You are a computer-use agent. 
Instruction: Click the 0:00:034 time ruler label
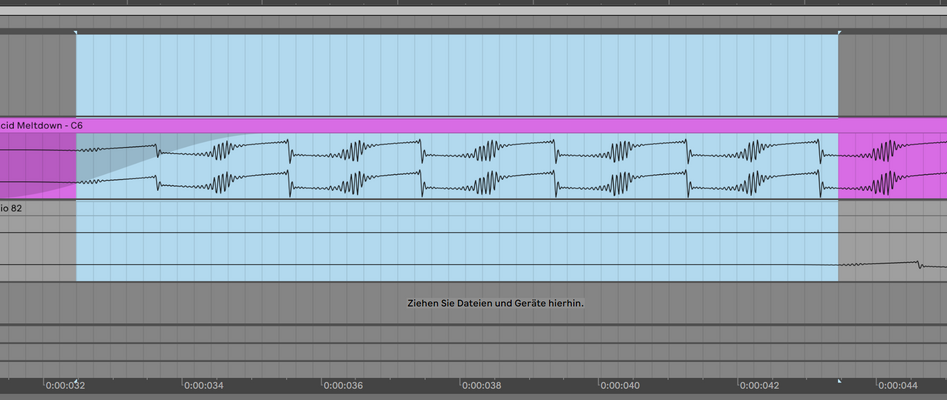tap(204, 385)
